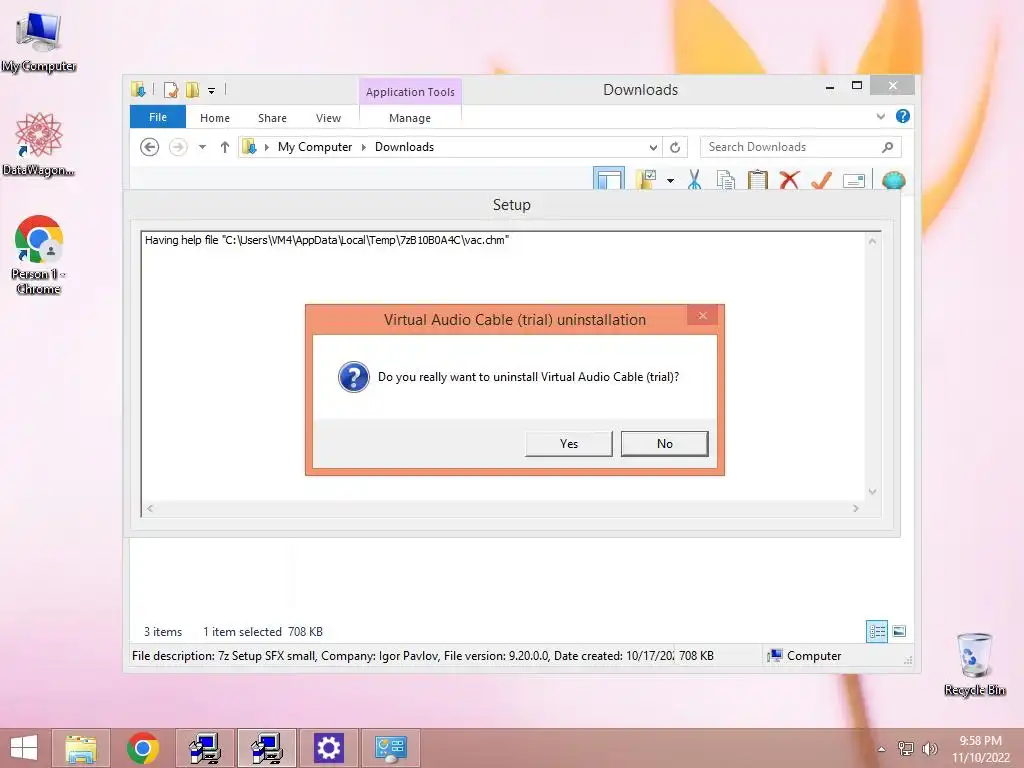The image size is (1024, 768).
Task: Click the blue question mark icon in the dialog
Action: coord(353,377)
